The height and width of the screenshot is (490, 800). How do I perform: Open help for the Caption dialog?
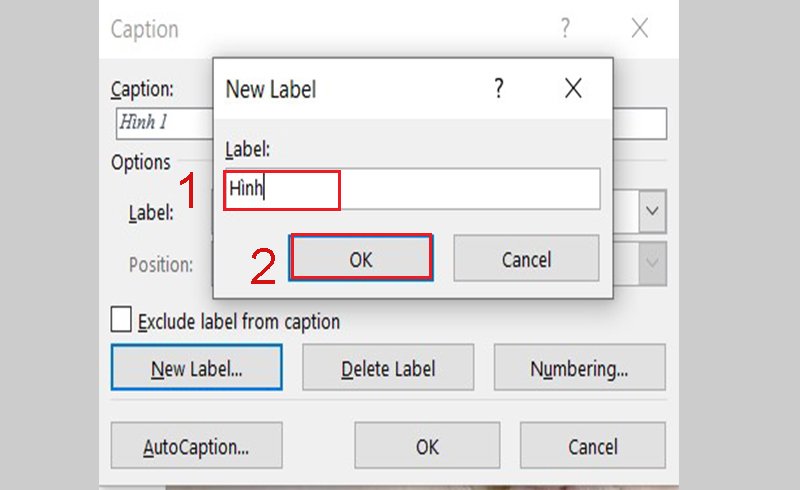[565, 28]
